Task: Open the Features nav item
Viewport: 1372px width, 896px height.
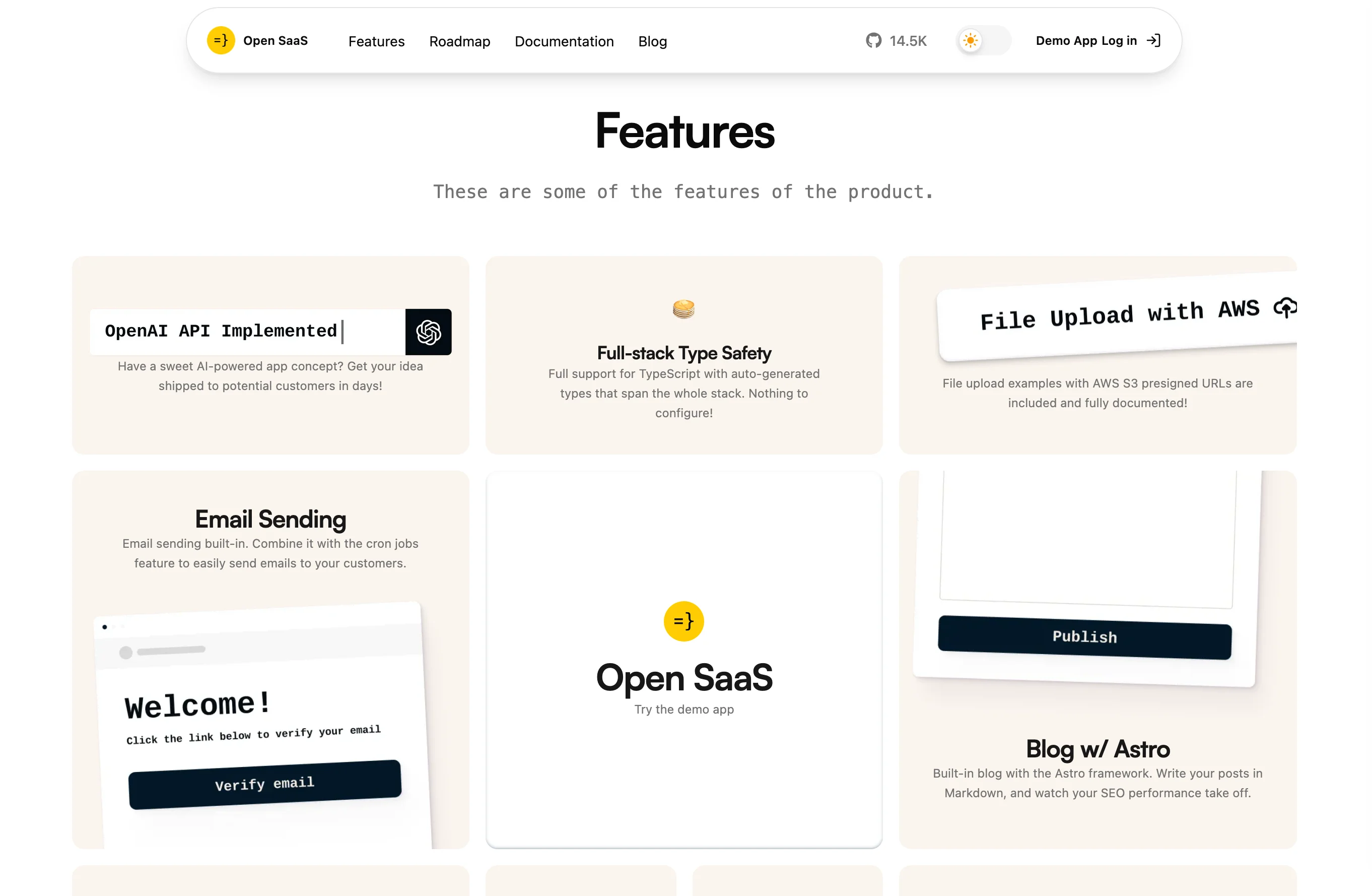Action: (x=376, y=41)
